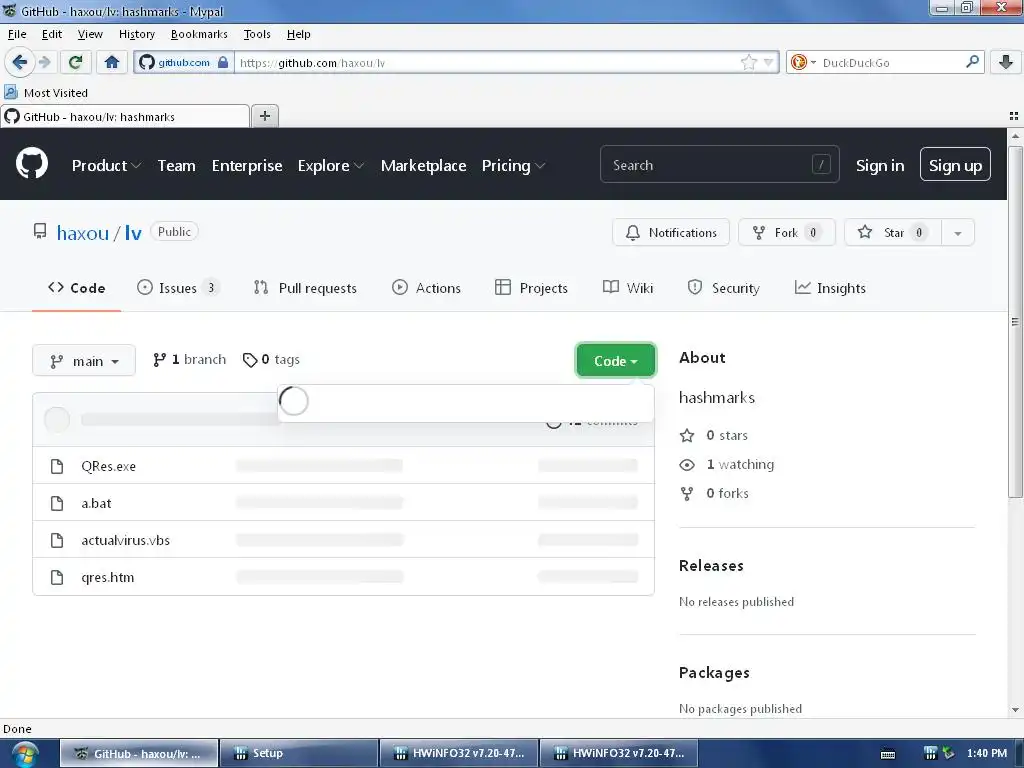Open the Insights tab
This screenshot has height=768, width=1024.
[x=830, y=288]
